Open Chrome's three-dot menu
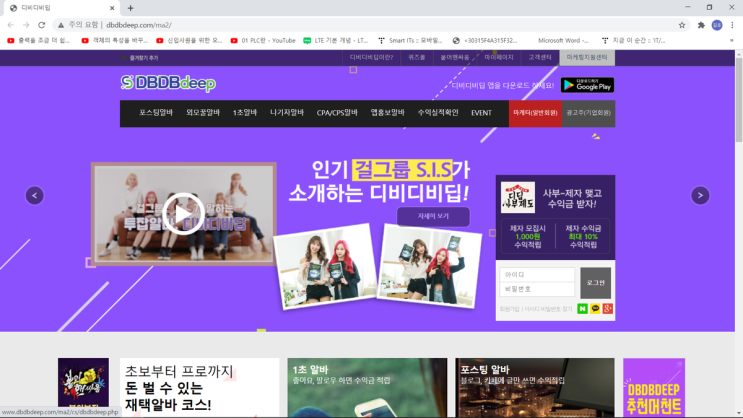 pyautogui.click(x=732, y=25)
